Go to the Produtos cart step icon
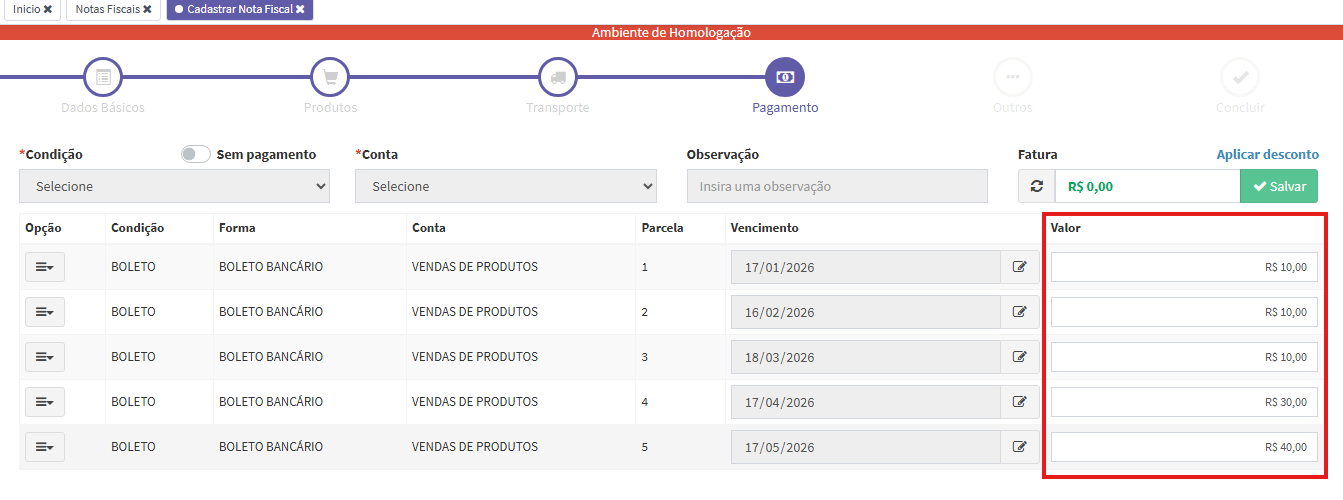 330,77
